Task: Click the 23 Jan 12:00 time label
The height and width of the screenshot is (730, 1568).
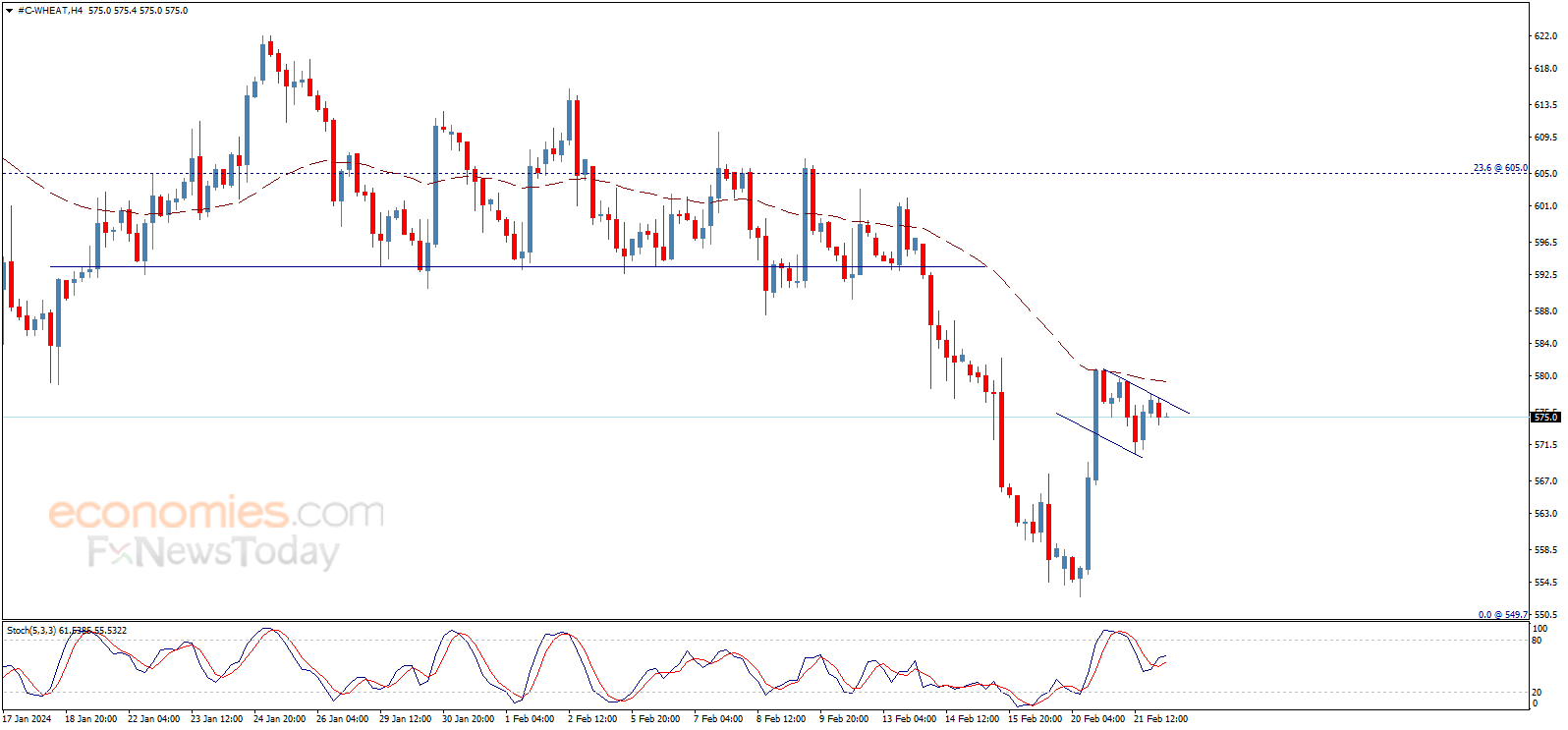Action: point(216,719)
